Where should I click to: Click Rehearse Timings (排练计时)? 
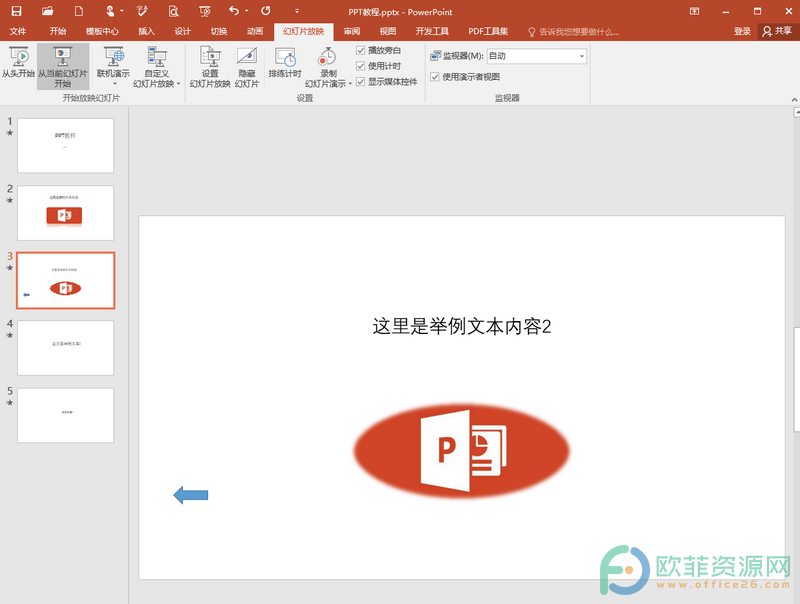pos(285,63)
